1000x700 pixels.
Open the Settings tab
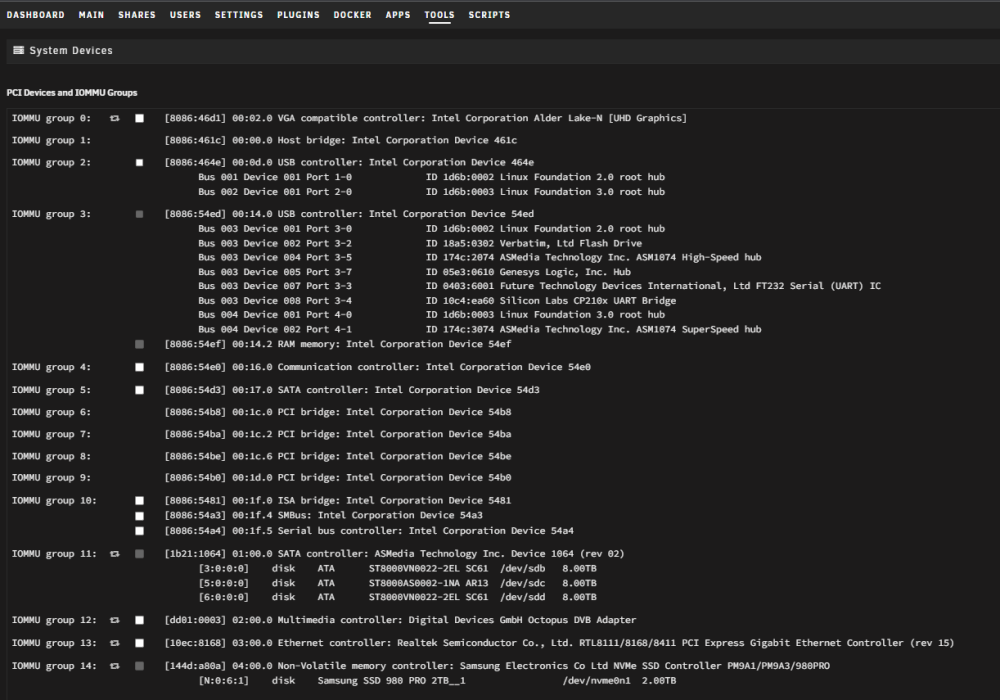pyautogui.click(x=239, y=15)
